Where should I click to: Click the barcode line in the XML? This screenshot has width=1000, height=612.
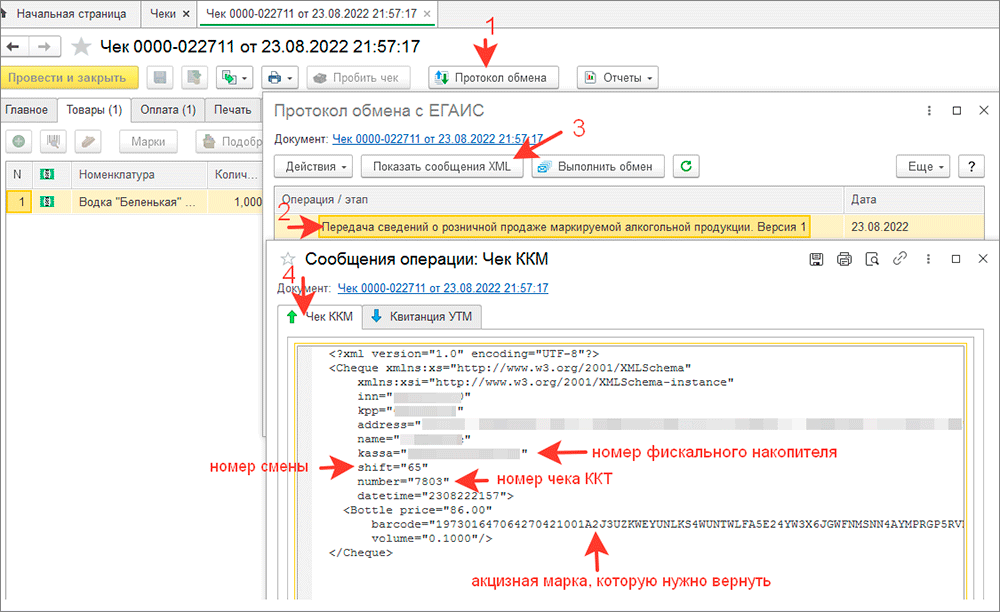click(x=667, y=524)
